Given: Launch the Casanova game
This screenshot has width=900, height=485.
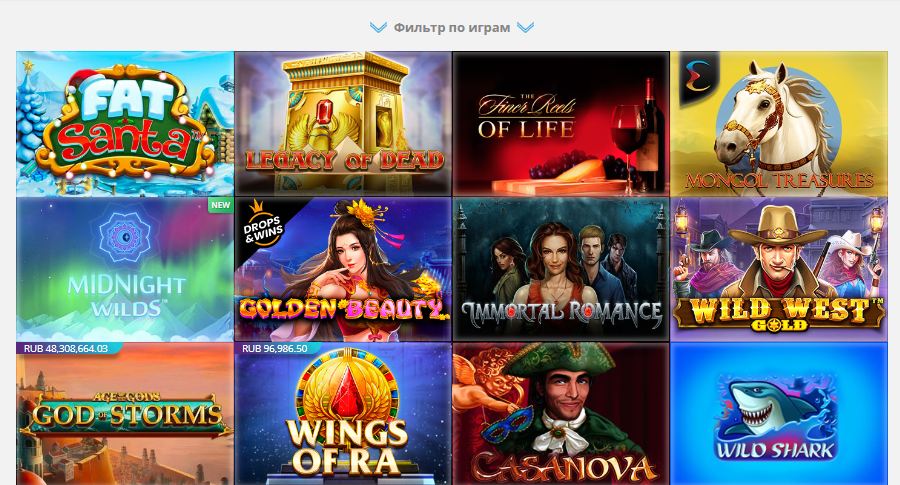Looking at the screenshot, I should [x=561, y=414].
